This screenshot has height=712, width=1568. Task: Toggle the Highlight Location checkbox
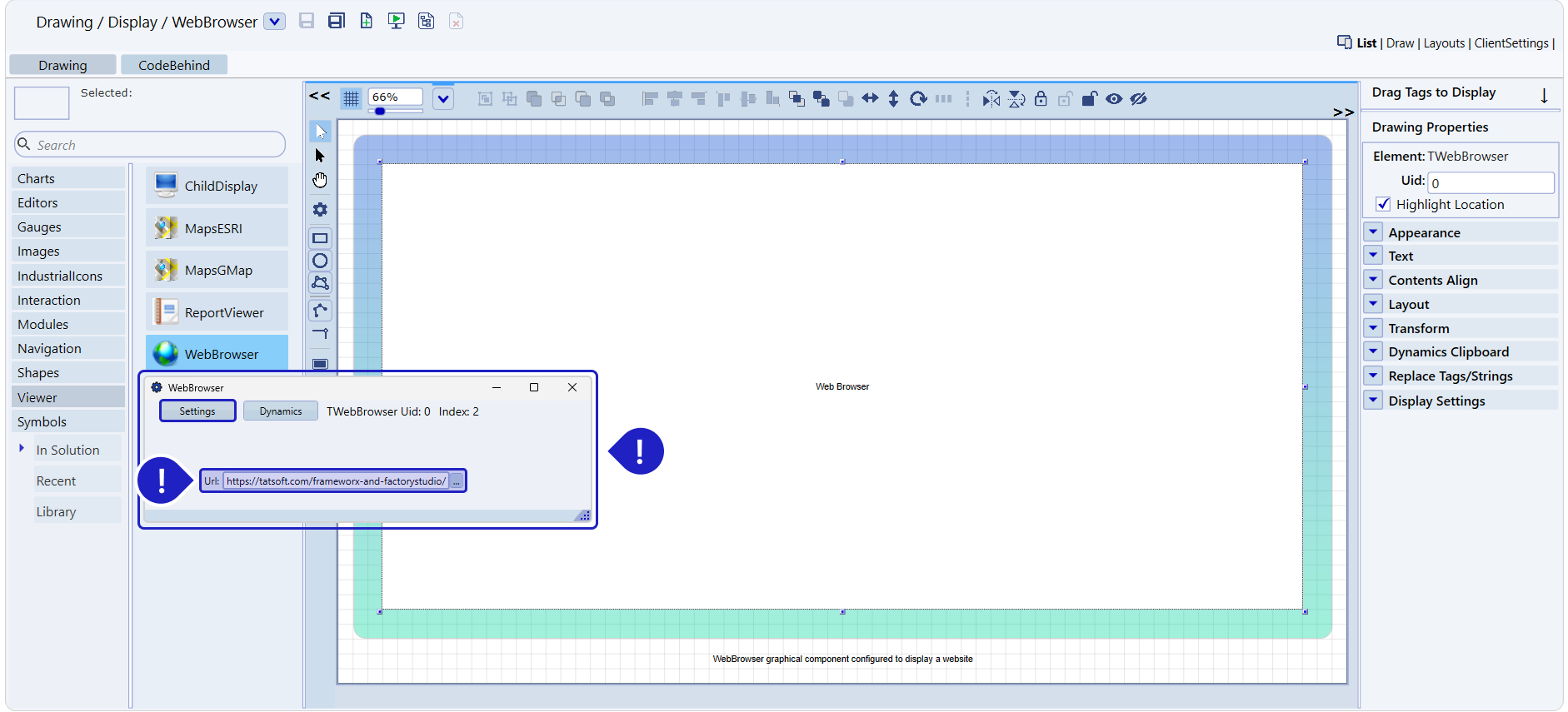pyautogui.click(x=1383, y=204)
